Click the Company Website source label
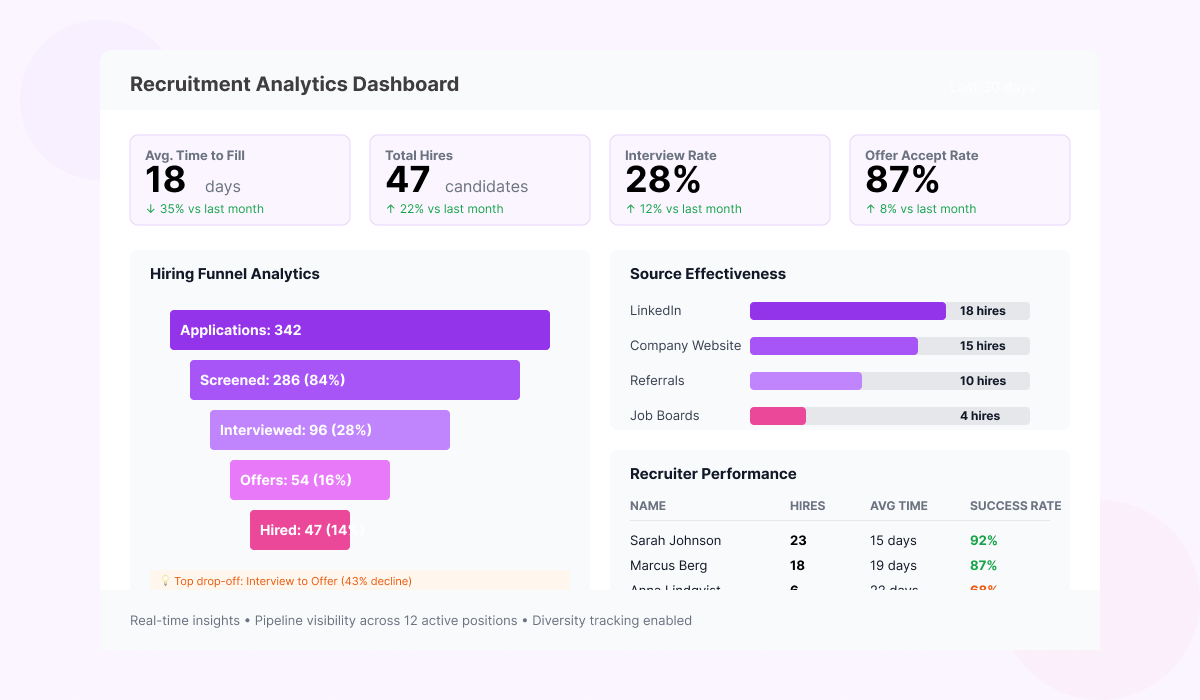Screen dimensions: 1200x700 point(686,346)
